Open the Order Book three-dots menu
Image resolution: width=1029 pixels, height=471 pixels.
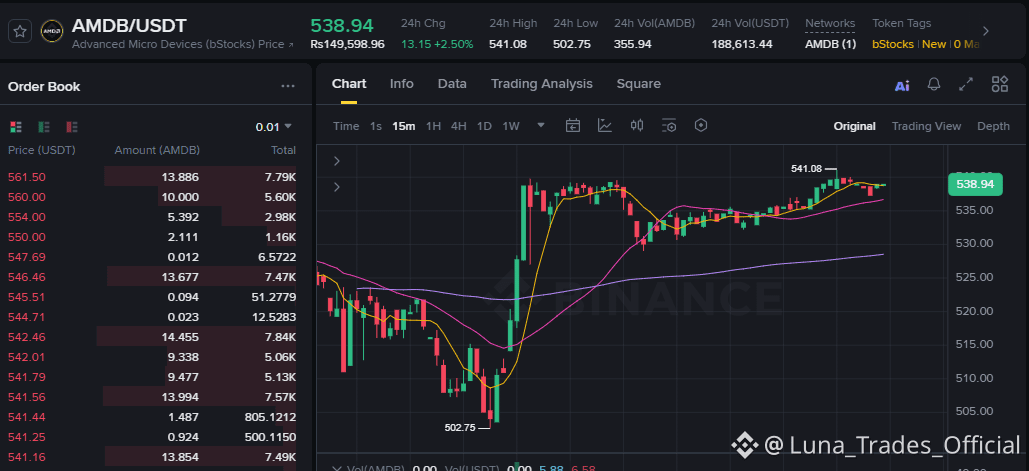pos(287,87)
